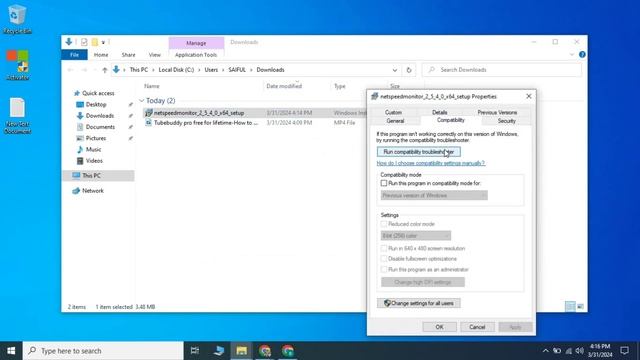This screenshot has width=640, height=360.
Task: Open How do I choose compatibility settings link
Action: point(431,163)
